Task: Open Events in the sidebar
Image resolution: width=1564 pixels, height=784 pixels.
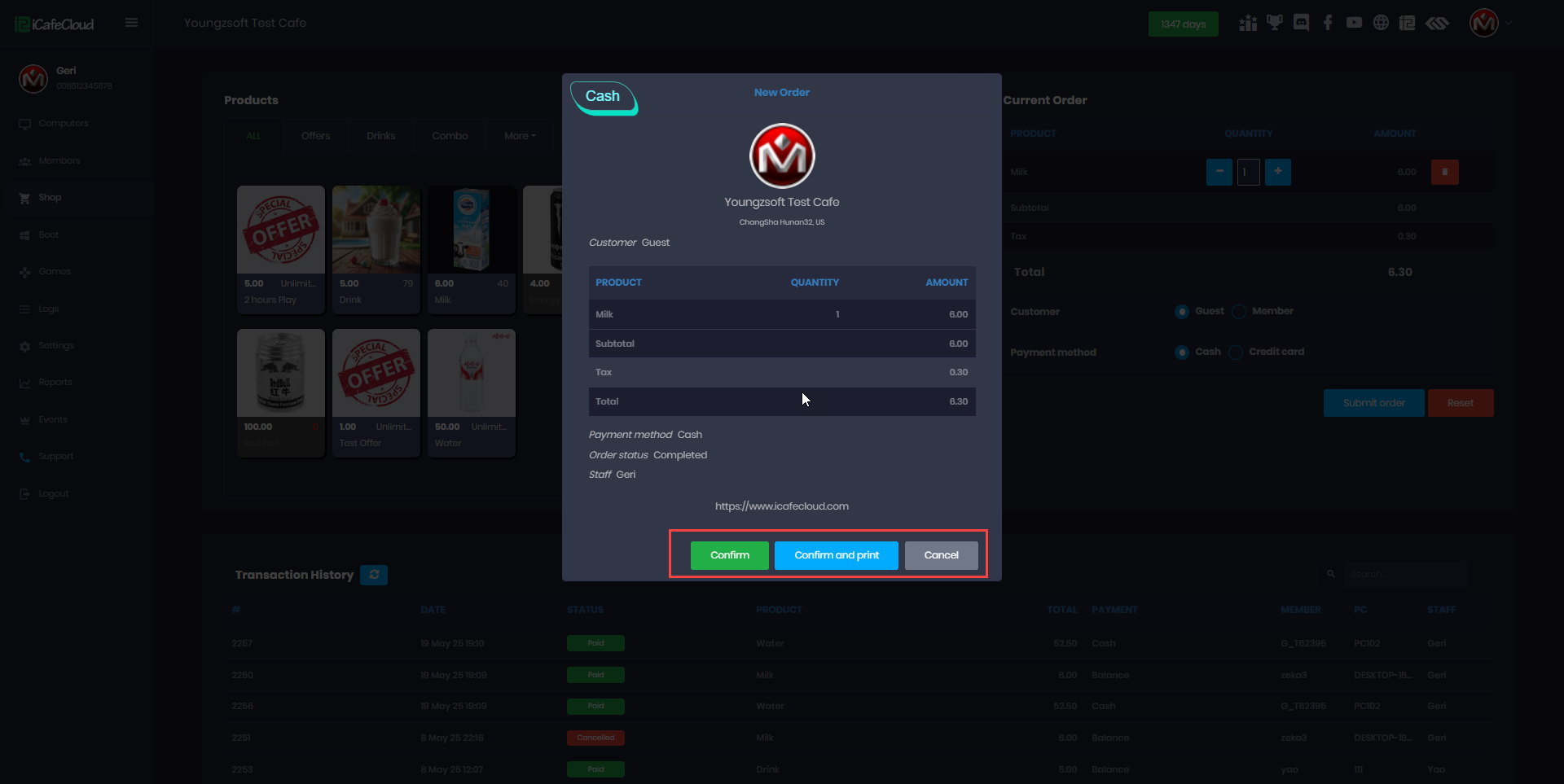Action: coord(53,420)
